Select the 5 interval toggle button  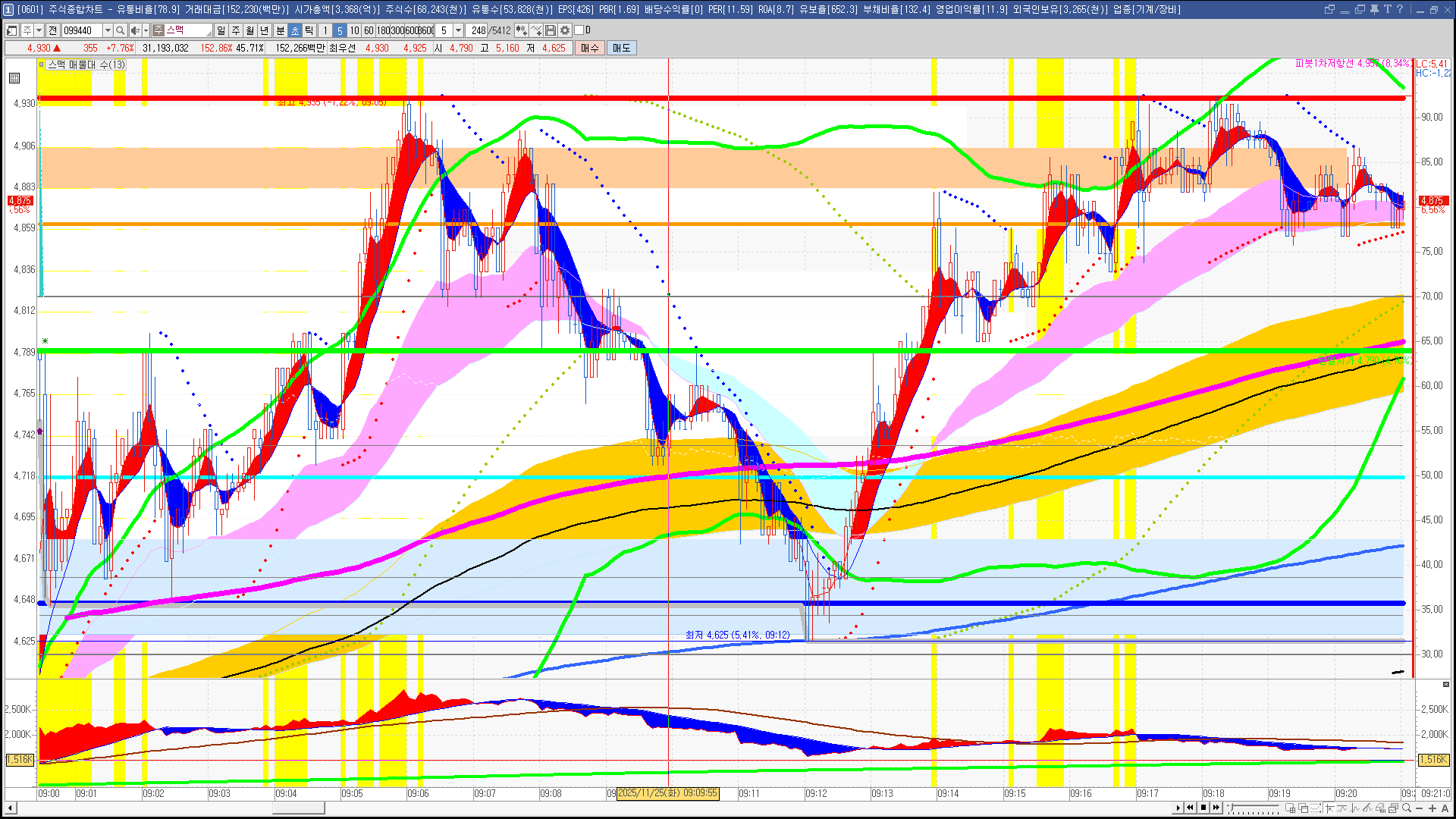(x=339, y=30)
